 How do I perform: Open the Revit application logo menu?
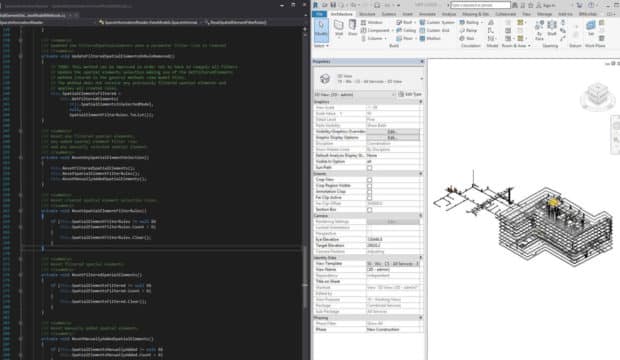click(x=316, y=5)
